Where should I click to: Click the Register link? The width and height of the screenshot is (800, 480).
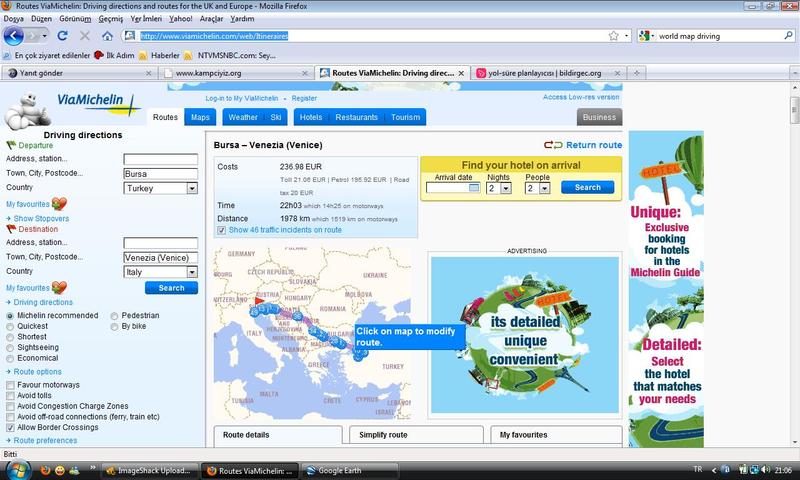(x=304, y=98)
